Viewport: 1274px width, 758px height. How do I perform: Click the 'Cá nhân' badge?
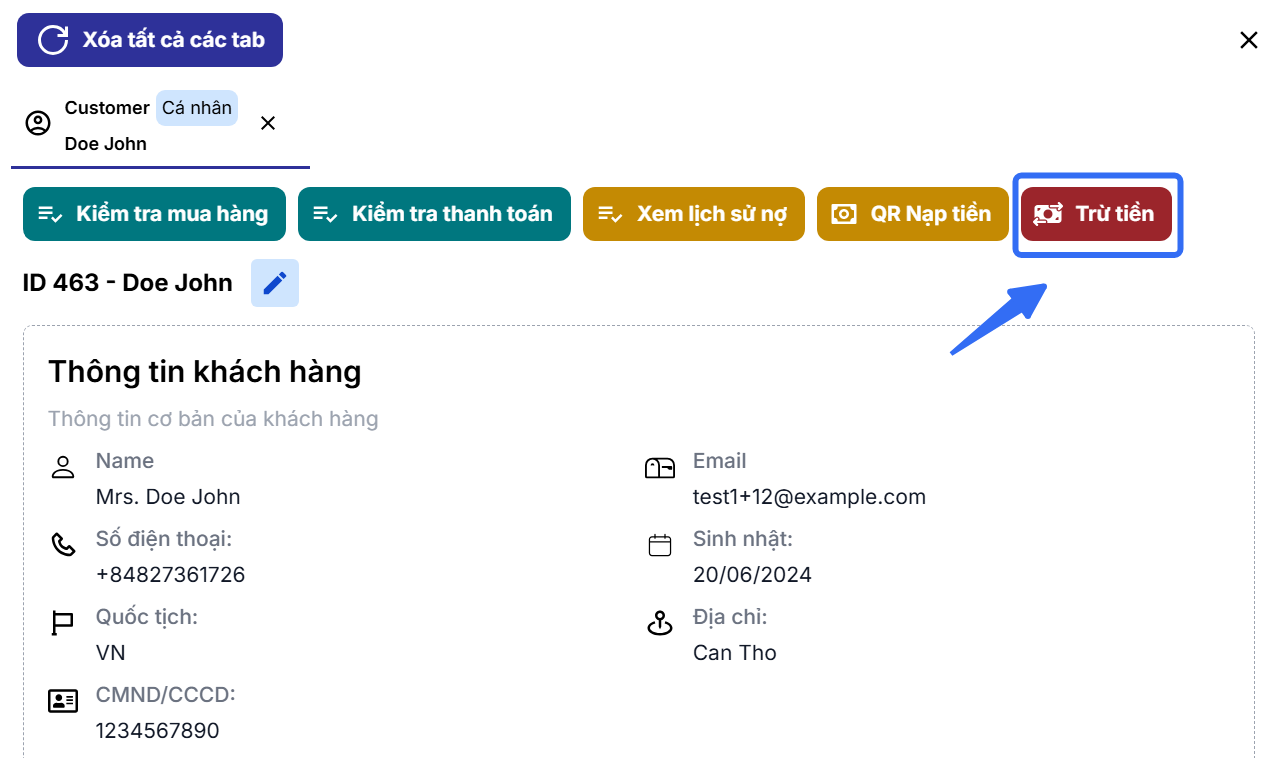point(197,108)
